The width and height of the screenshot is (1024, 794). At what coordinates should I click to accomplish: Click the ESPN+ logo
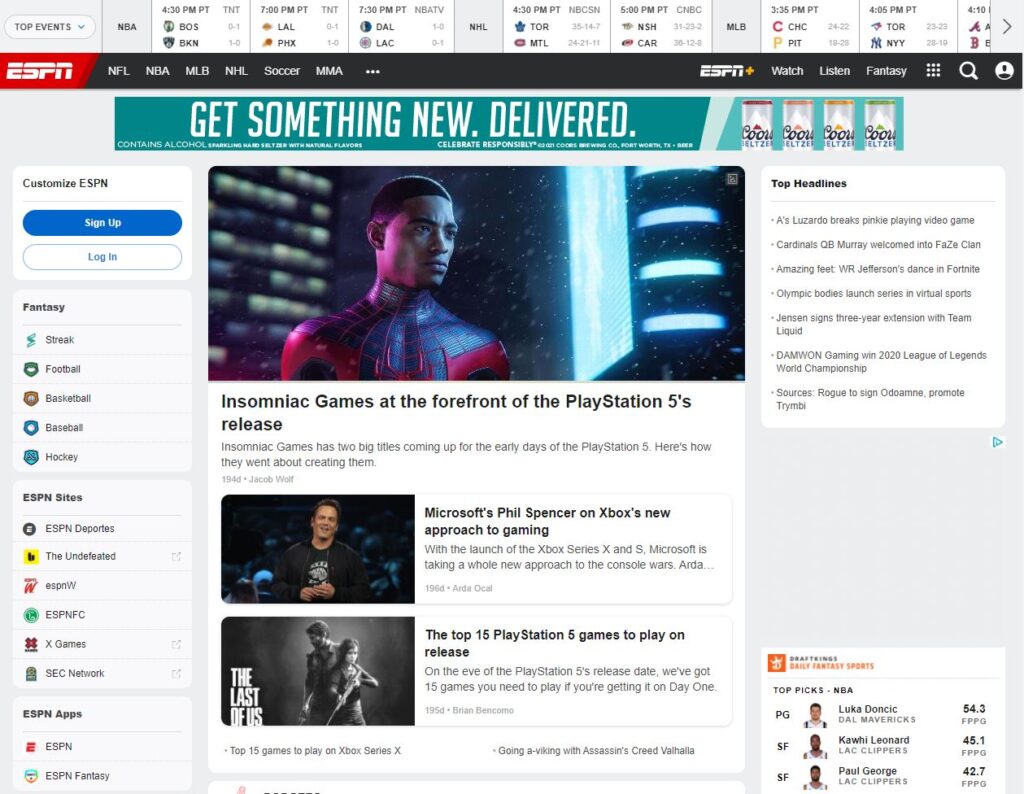click(x=726, y=71)
